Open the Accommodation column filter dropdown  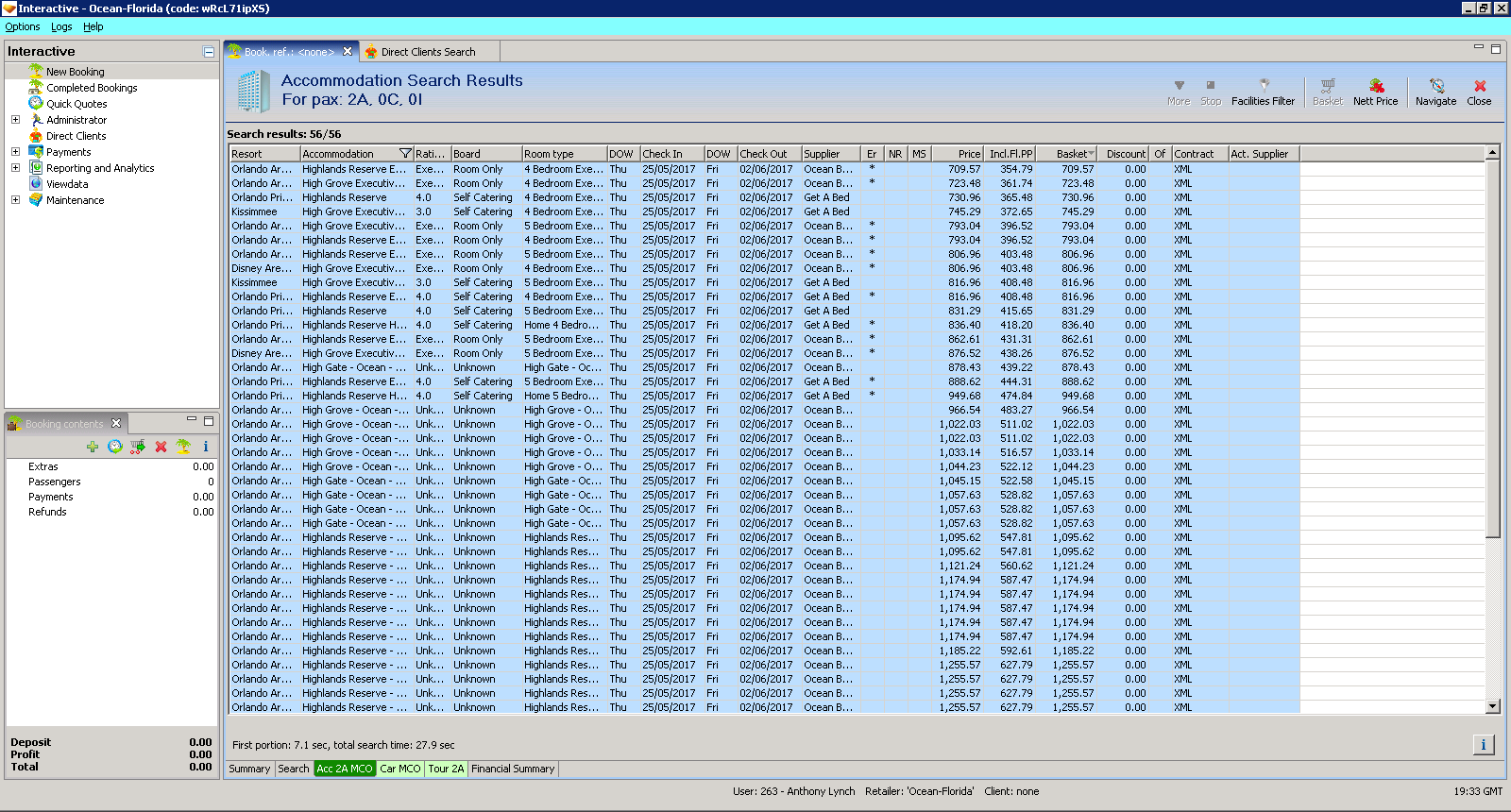(x=405, y=154)
